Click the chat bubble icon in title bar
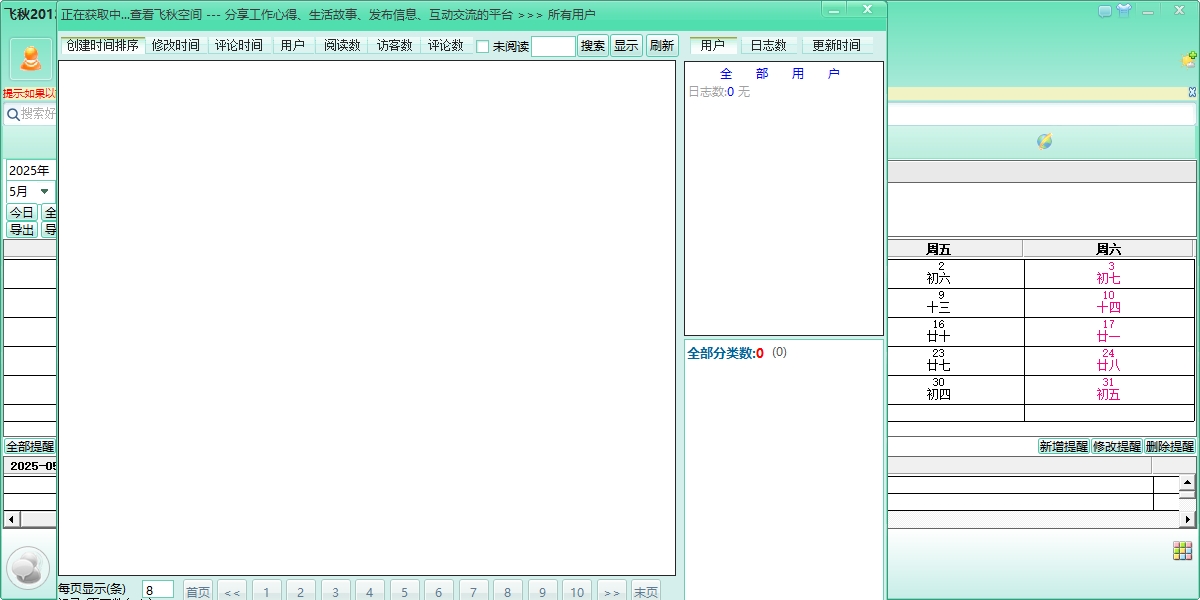The height and width of the screenshot is (600, 1200). (1105, 11)
